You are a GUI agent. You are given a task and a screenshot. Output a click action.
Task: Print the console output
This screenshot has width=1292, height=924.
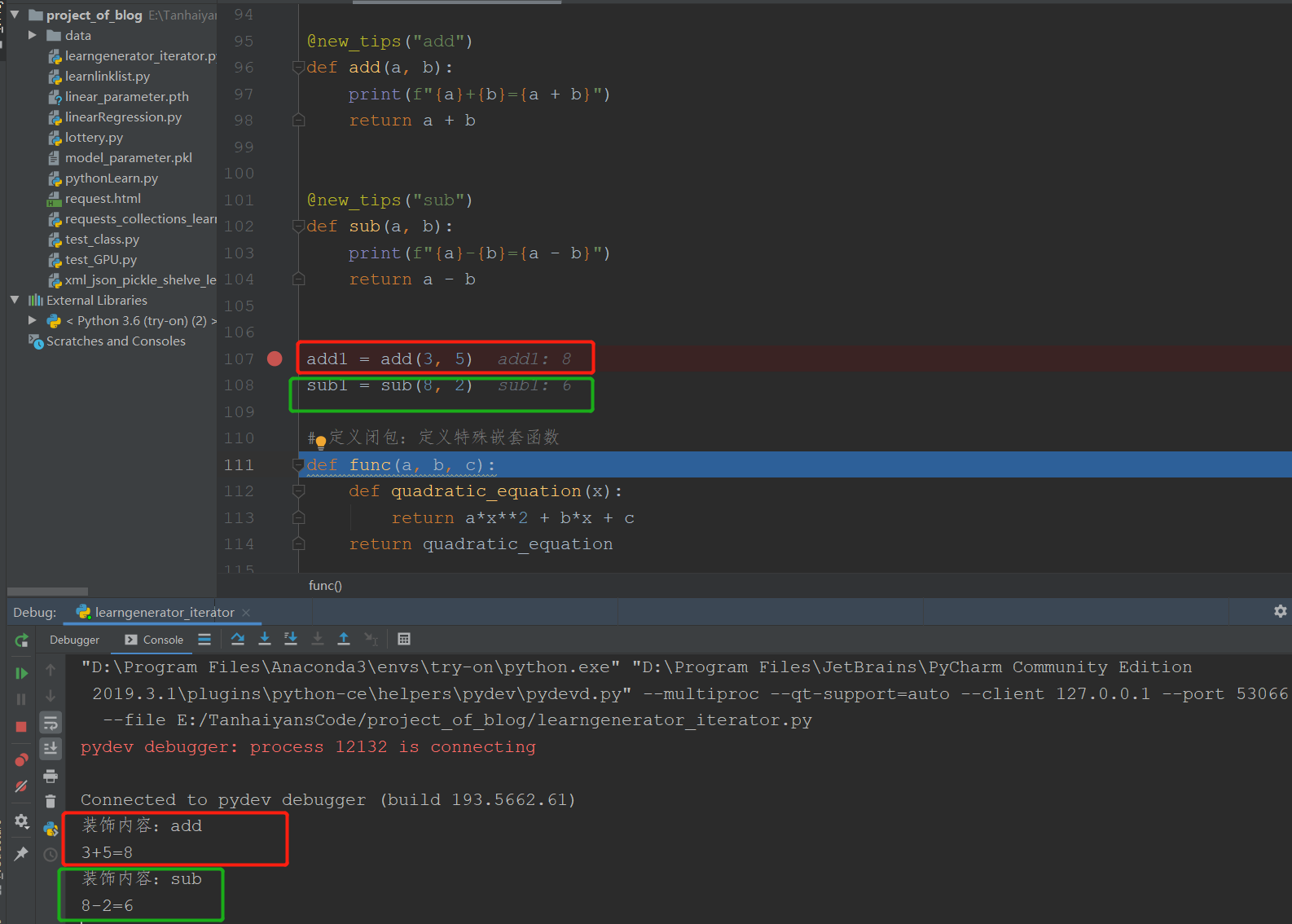51,775
